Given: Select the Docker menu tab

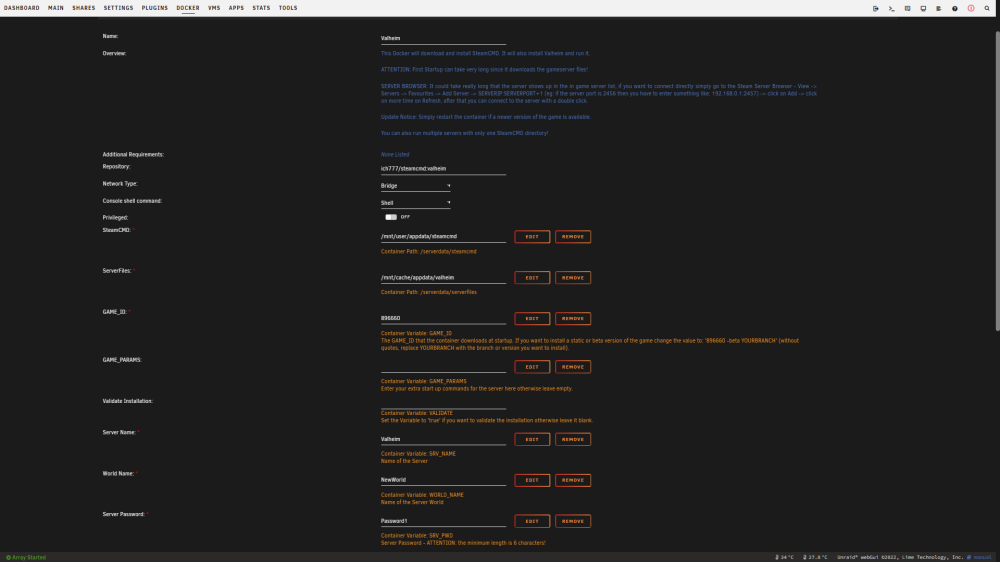Looking at the screenshot, I should pyautogui.click(x=188, y=8).
